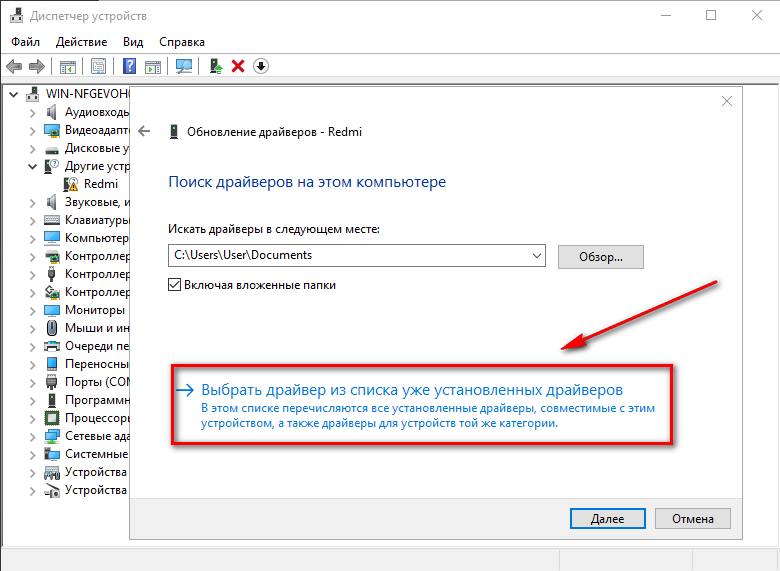Click the Порты (COM) port icon
Screen dimensions: 780x571
(52, 382)
